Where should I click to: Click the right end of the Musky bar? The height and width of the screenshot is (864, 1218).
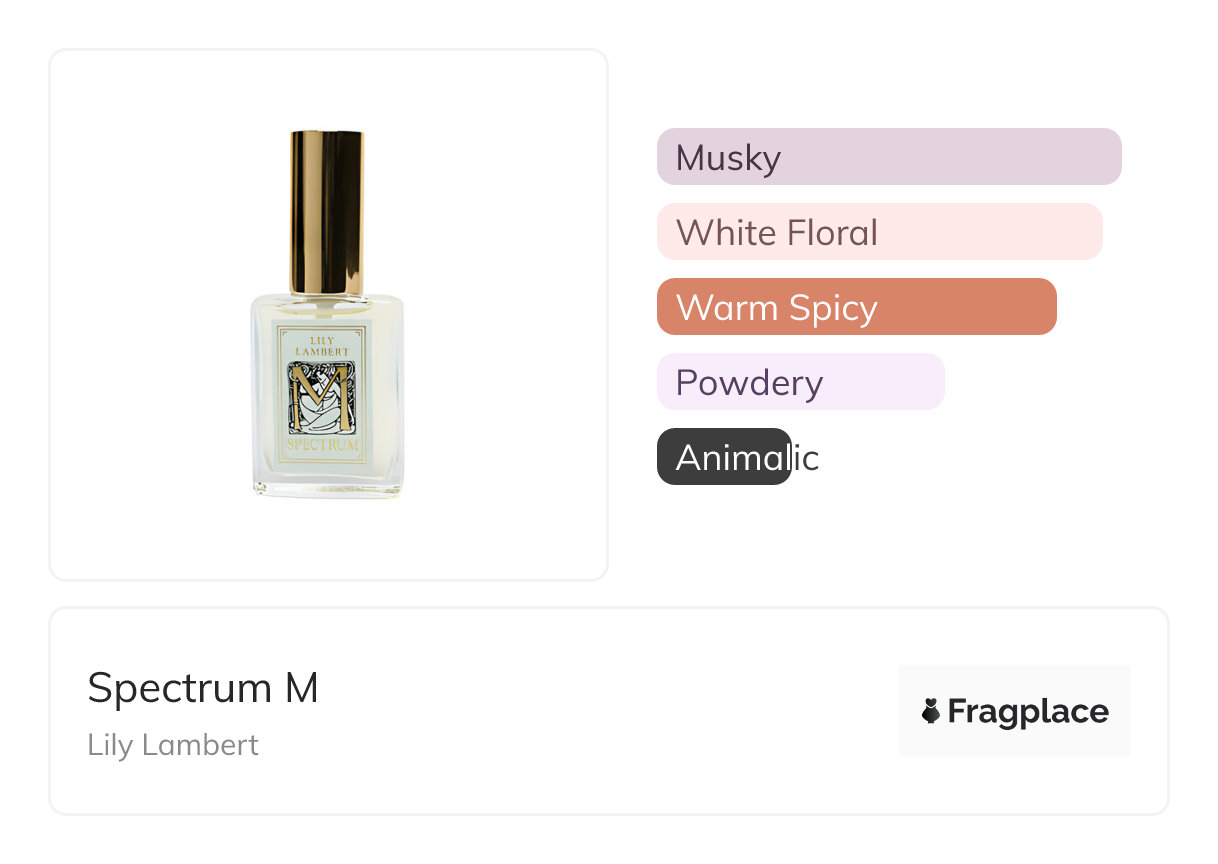[1105, 157]
